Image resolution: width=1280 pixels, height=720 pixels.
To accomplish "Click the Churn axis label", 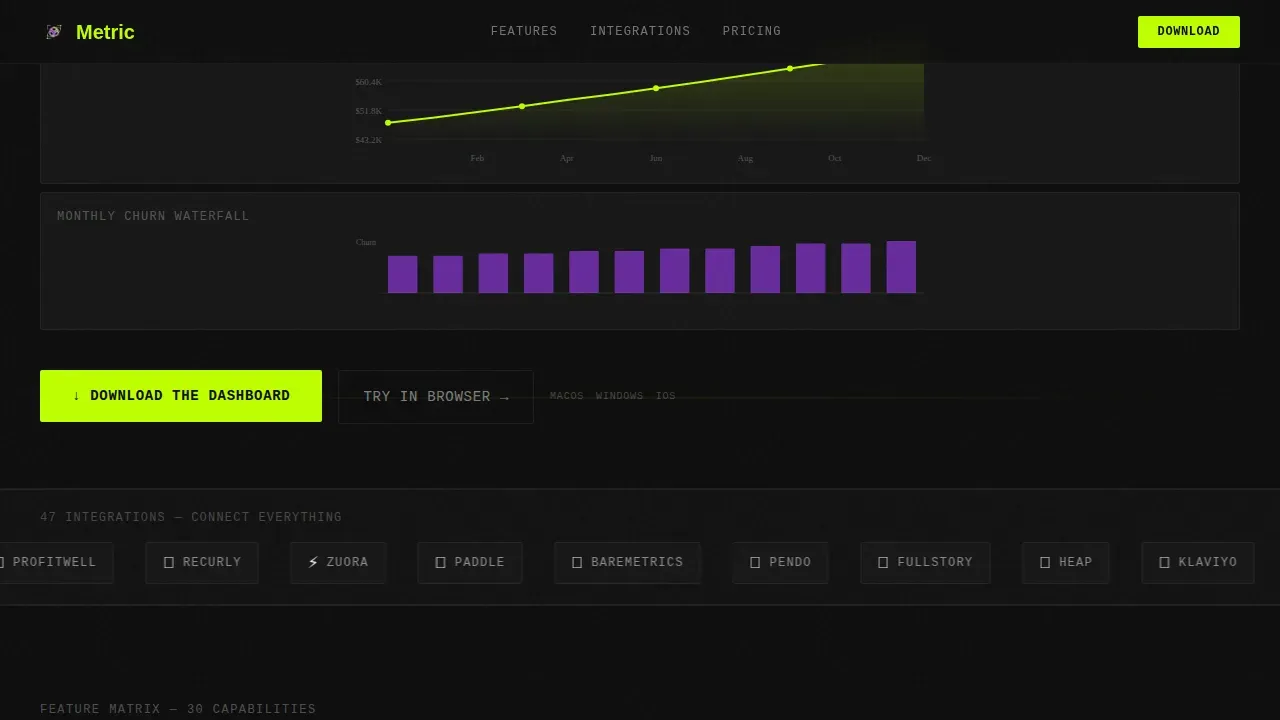I will click(366, 242).
